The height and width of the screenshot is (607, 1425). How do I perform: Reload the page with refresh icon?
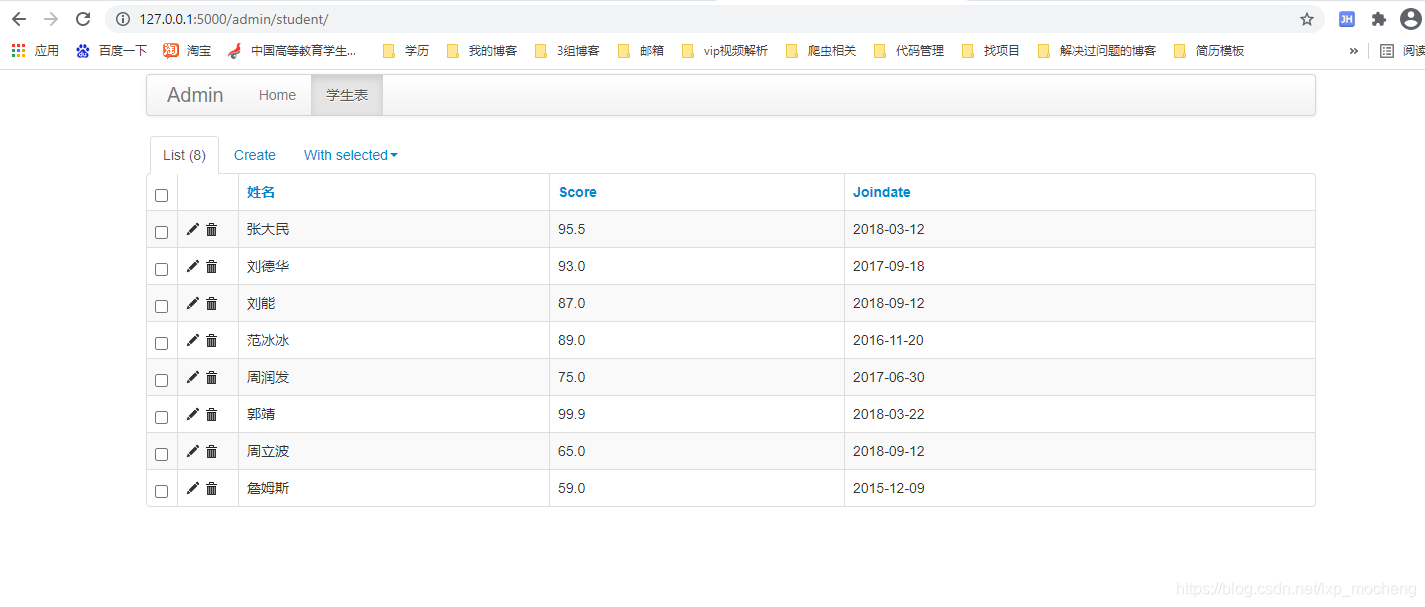[83, 19]
